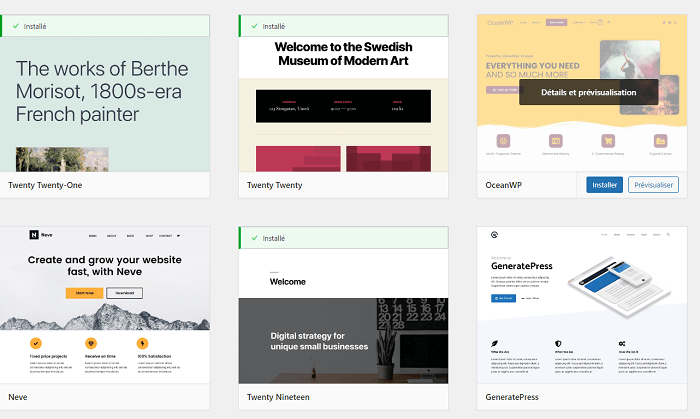The image size is (700, 419).
Task: Open Détails et prévisualisation overlay on OceanWP
Action: [588, 92]
